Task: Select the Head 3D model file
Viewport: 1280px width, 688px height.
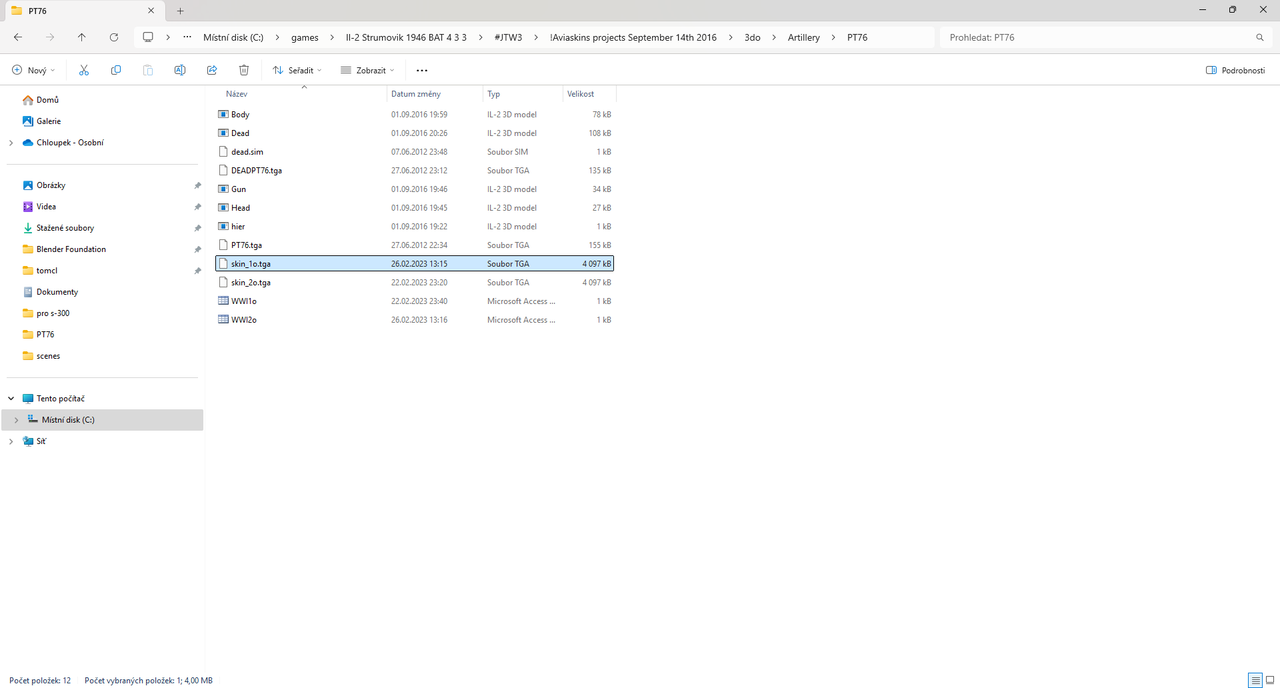Action: pyautogui.click(x=415, y=208)
